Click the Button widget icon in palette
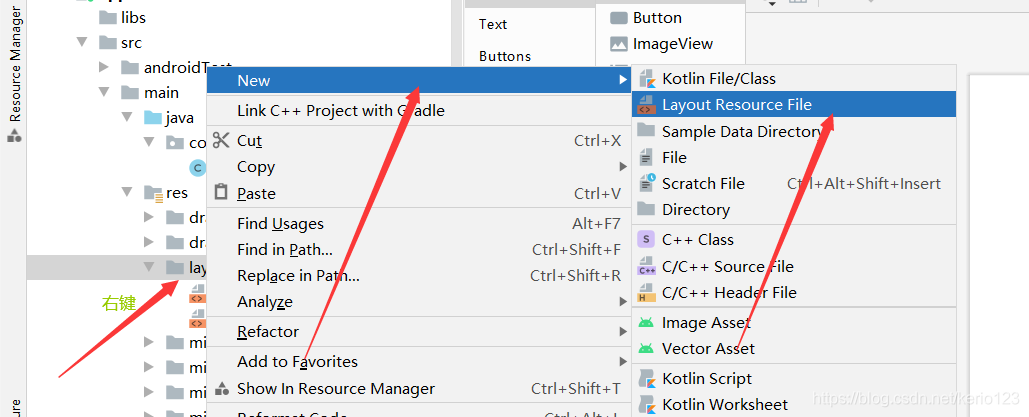This screenshot has height=417, width=1029. (x=619, y=18)
